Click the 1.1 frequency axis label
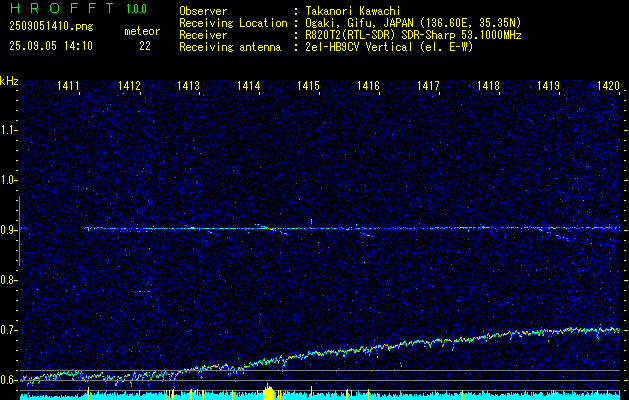The width and height of the screenshot is (629, 400). coord(8,130)
